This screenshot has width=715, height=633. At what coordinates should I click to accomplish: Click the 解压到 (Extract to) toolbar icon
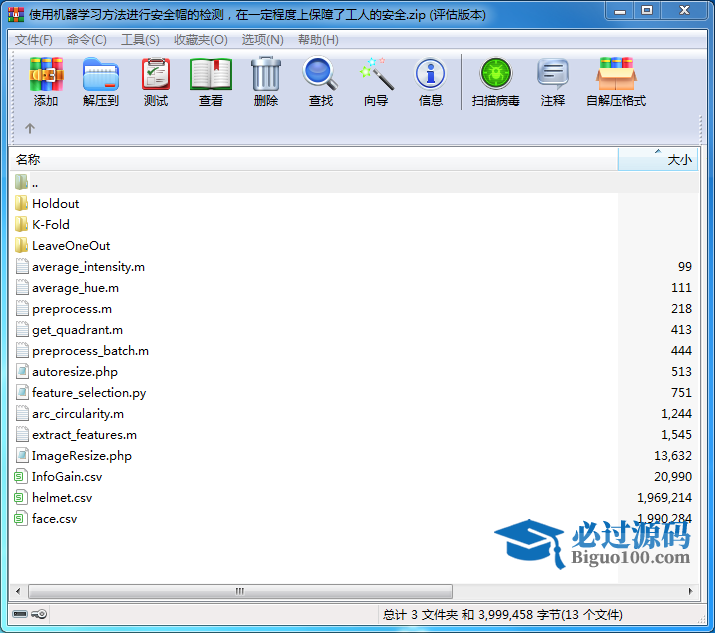coord(101,74)
